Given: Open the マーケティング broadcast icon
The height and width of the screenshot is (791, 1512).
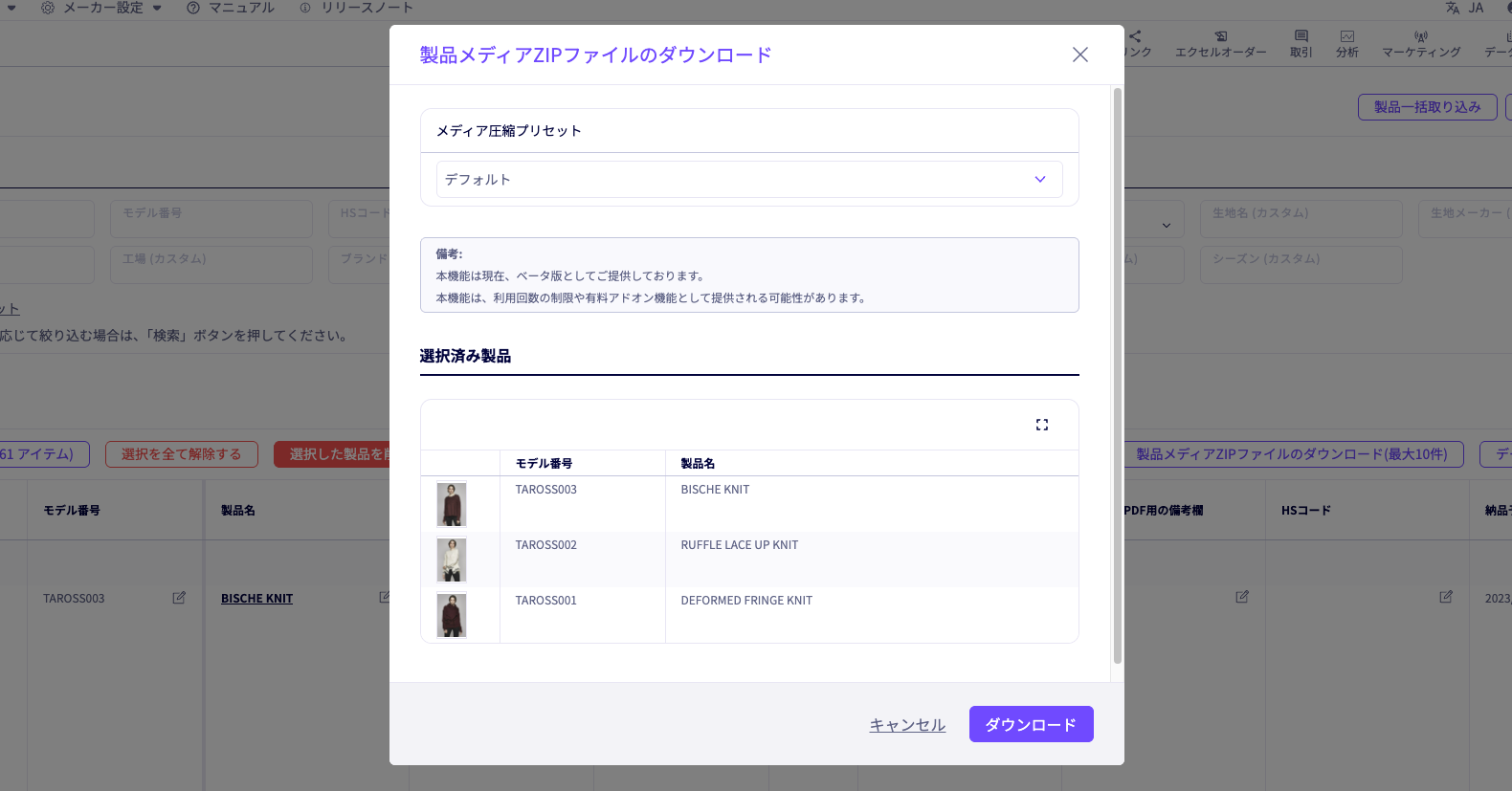Looking at the screenshot, I should 1420,36.
